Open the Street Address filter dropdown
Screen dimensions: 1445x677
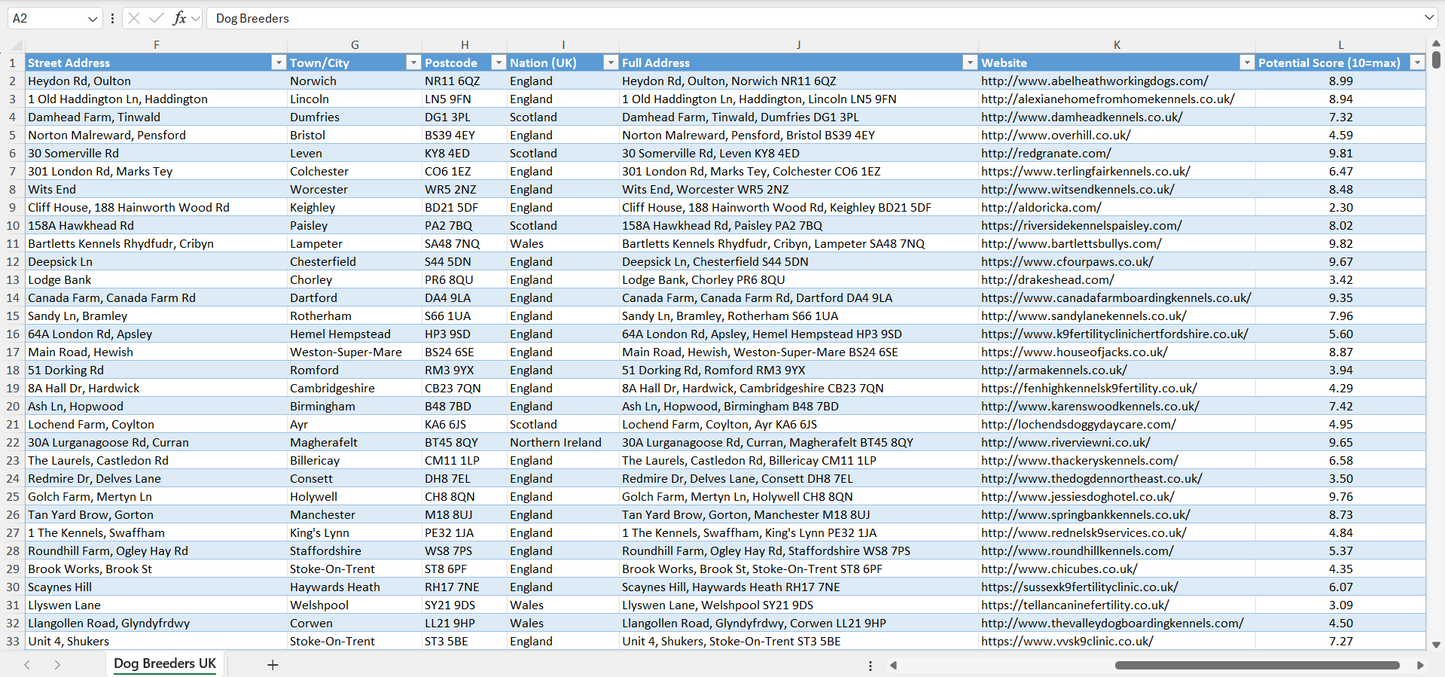tap(278, 63)
